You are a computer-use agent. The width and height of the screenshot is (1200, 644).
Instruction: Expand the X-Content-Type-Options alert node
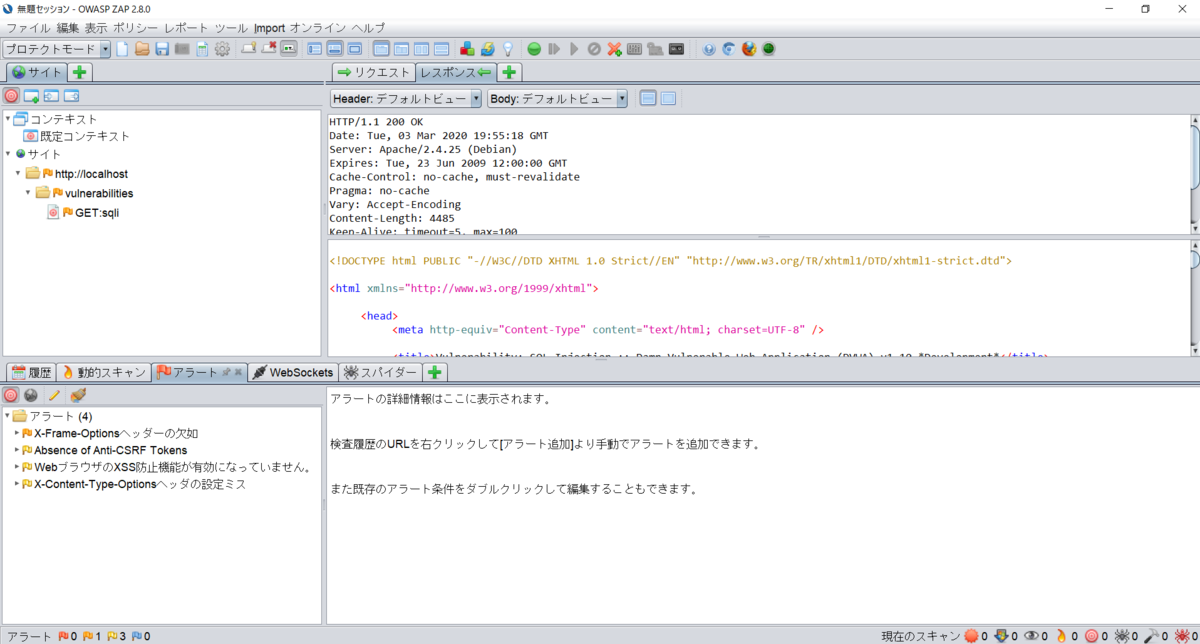[17, 484]
